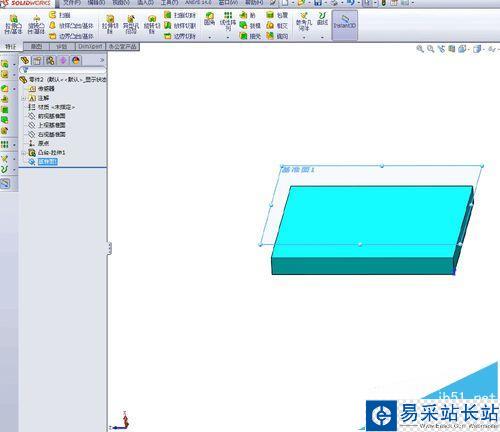This screenshot has height=432, width=500.
Task: Select the Dome (圆顶) tool
Action: click(277, 25)
